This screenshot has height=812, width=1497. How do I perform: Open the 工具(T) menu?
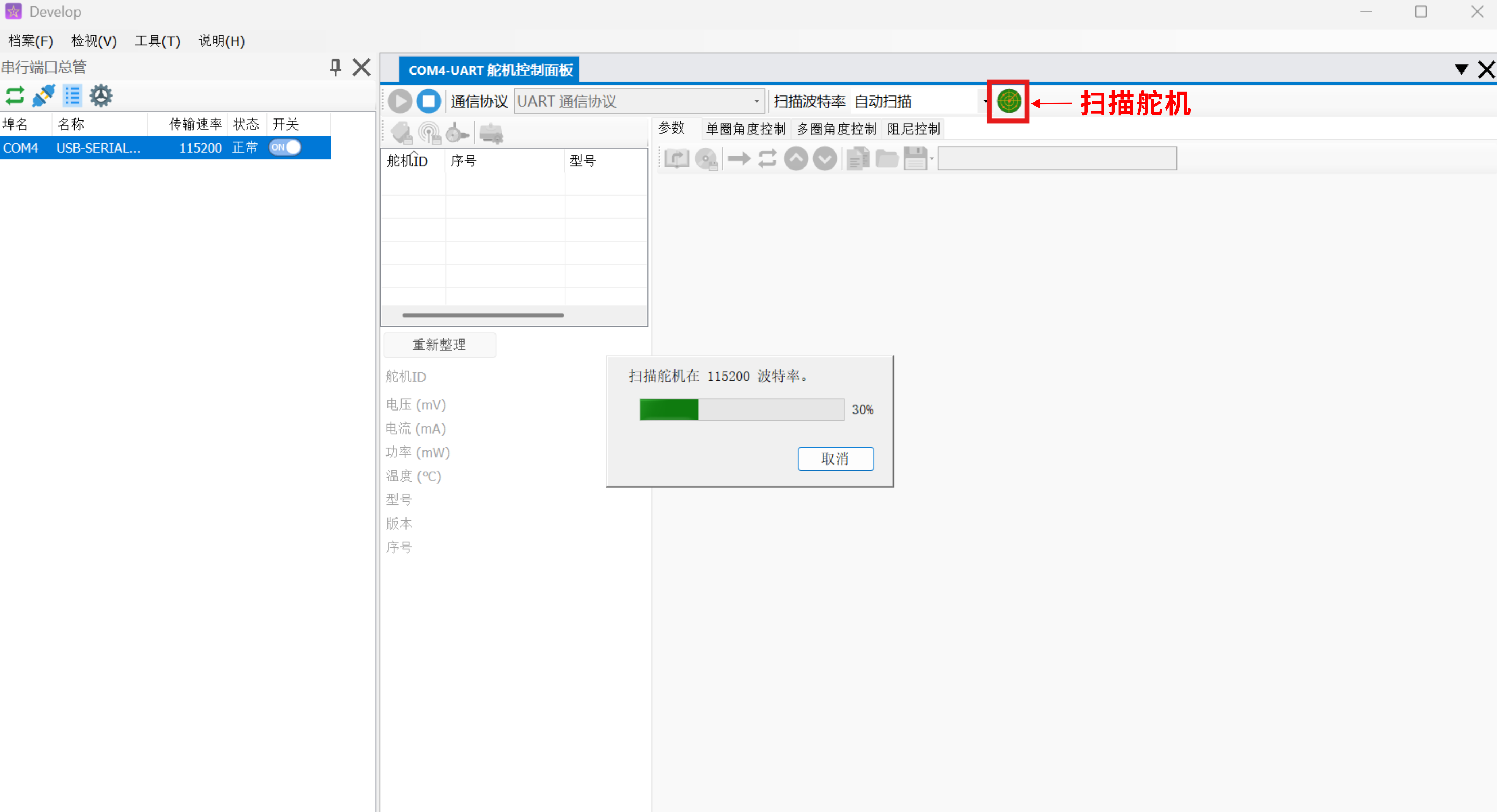[157, 41]
